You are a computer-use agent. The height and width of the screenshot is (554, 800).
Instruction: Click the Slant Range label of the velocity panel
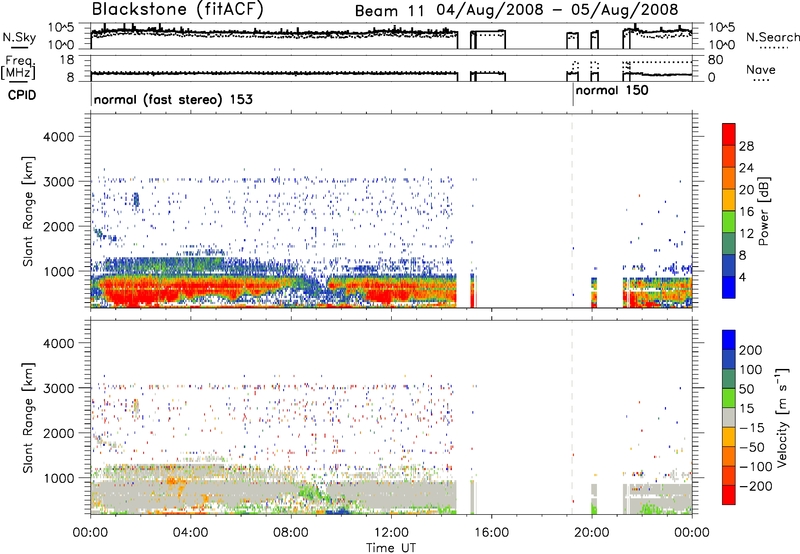28,417
